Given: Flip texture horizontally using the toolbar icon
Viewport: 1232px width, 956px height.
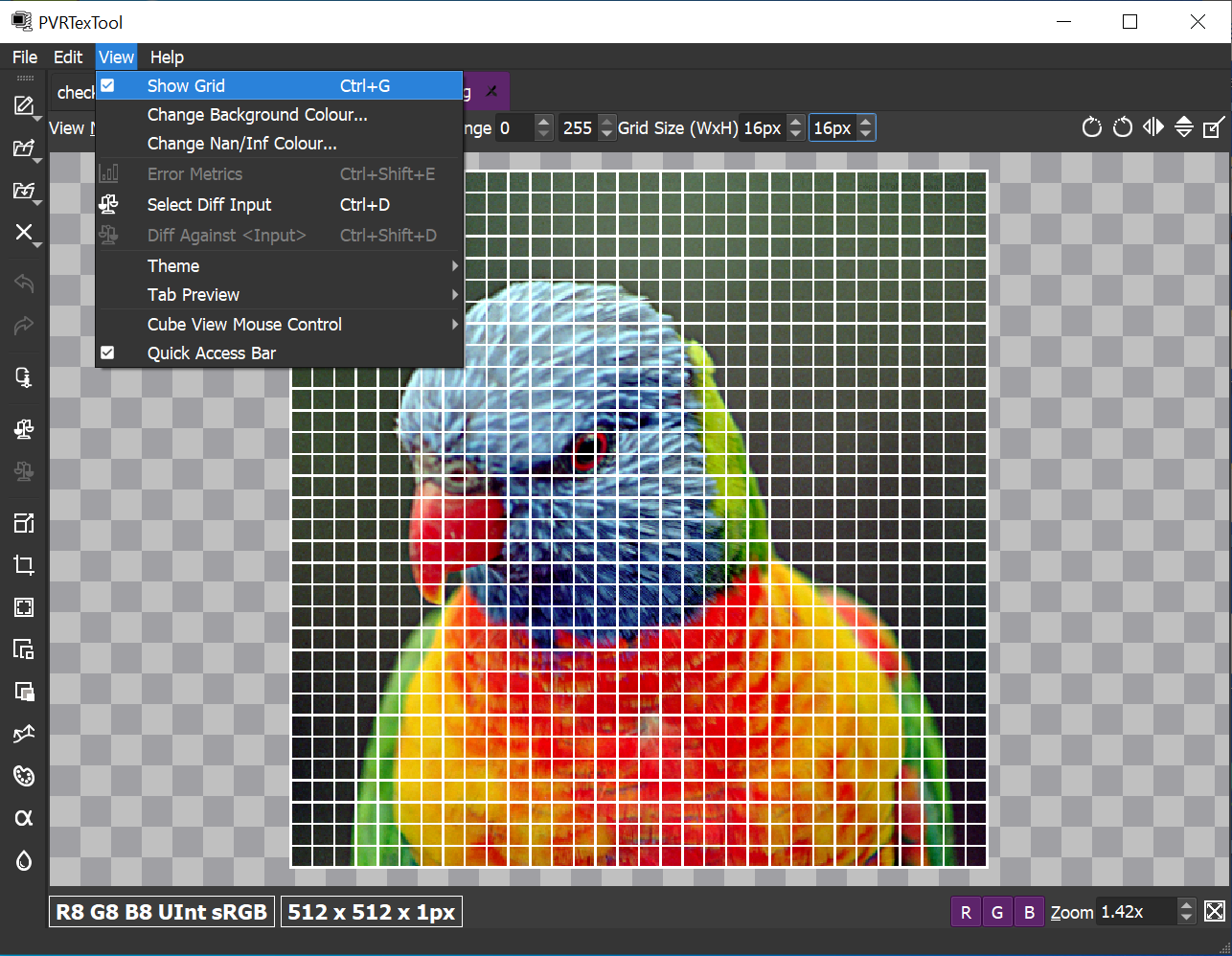Looking at the screenshot, I should tap(1153, 127).
